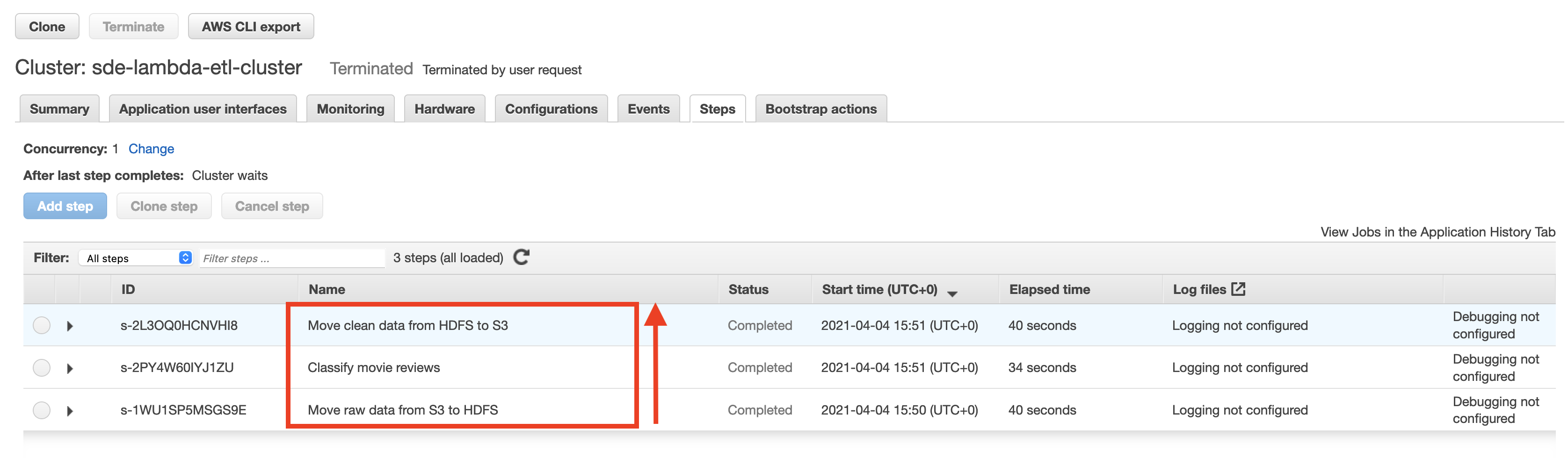1568x458 pixels.
Task: Click the refresh steps icon
Action: pyautogui.click(x=521, y=258)
